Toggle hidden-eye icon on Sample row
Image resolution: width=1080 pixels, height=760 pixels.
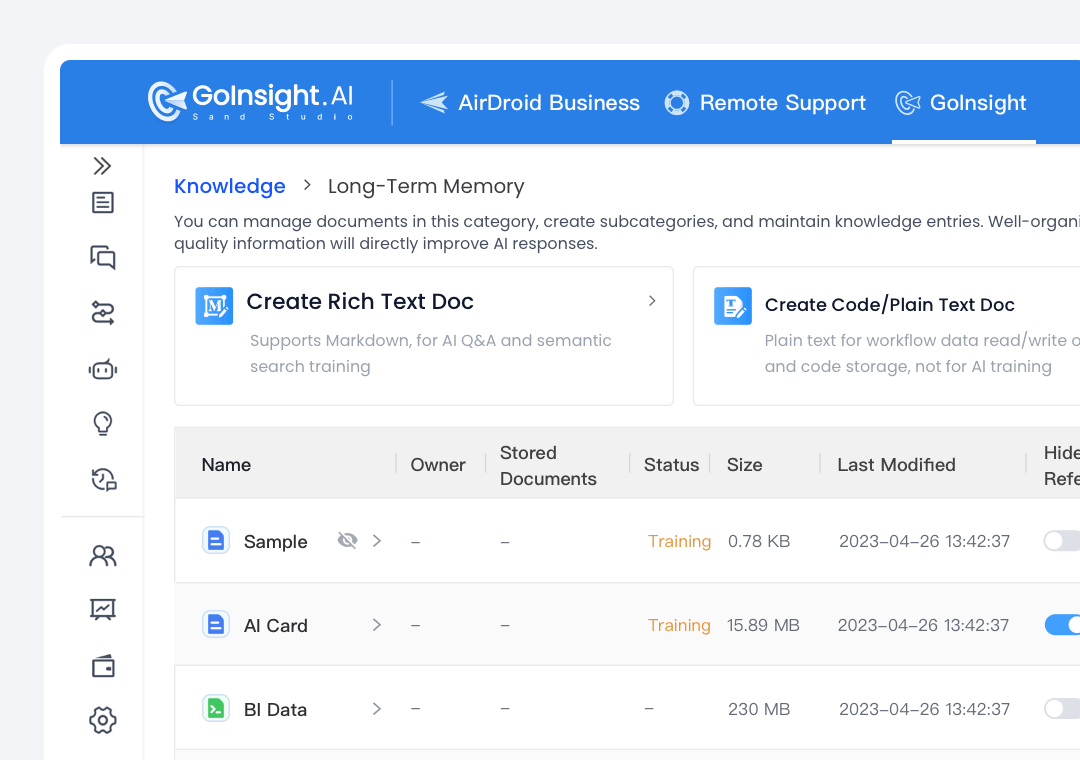click(347, 541)
